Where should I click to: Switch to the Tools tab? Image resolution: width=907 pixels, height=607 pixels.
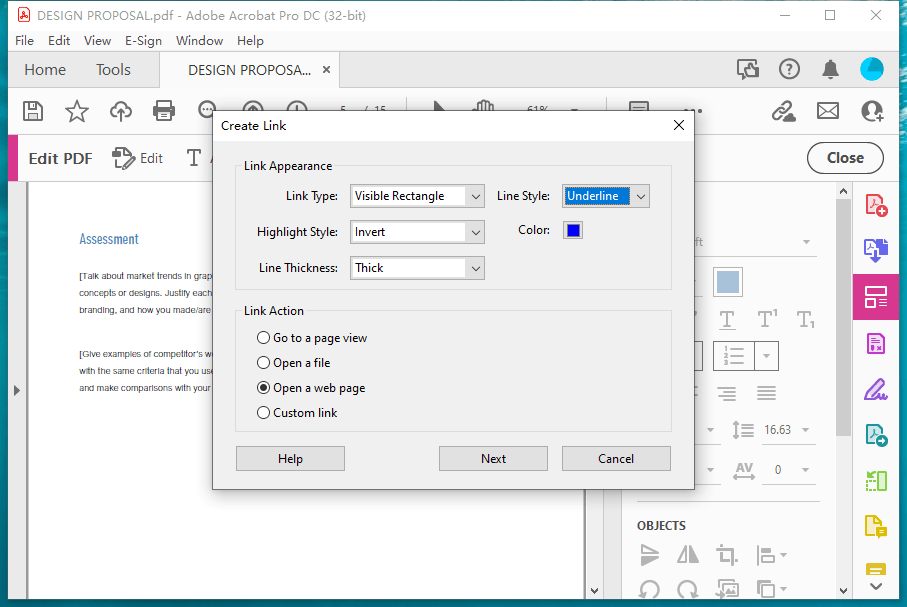point(113,70)
